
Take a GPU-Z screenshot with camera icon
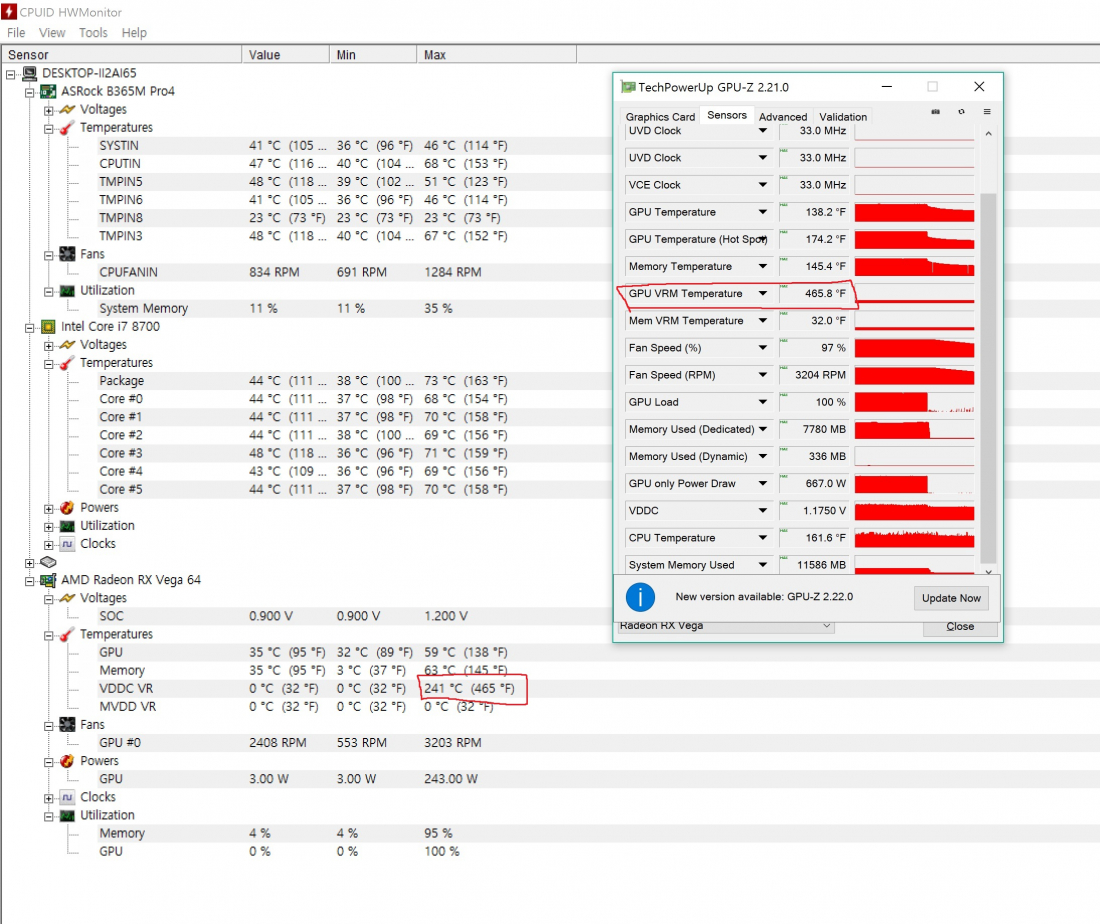click(x=935, y=112)
